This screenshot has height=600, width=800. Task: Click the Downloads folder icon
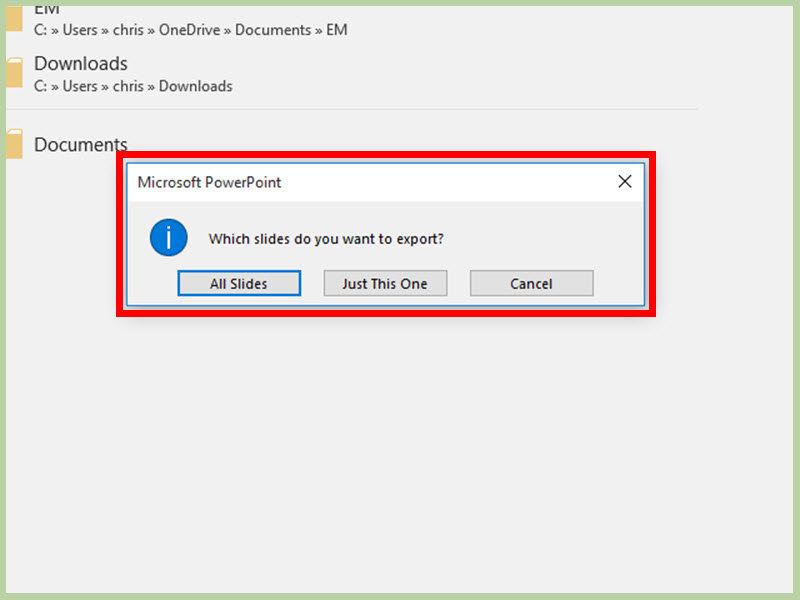pos(14,72)
